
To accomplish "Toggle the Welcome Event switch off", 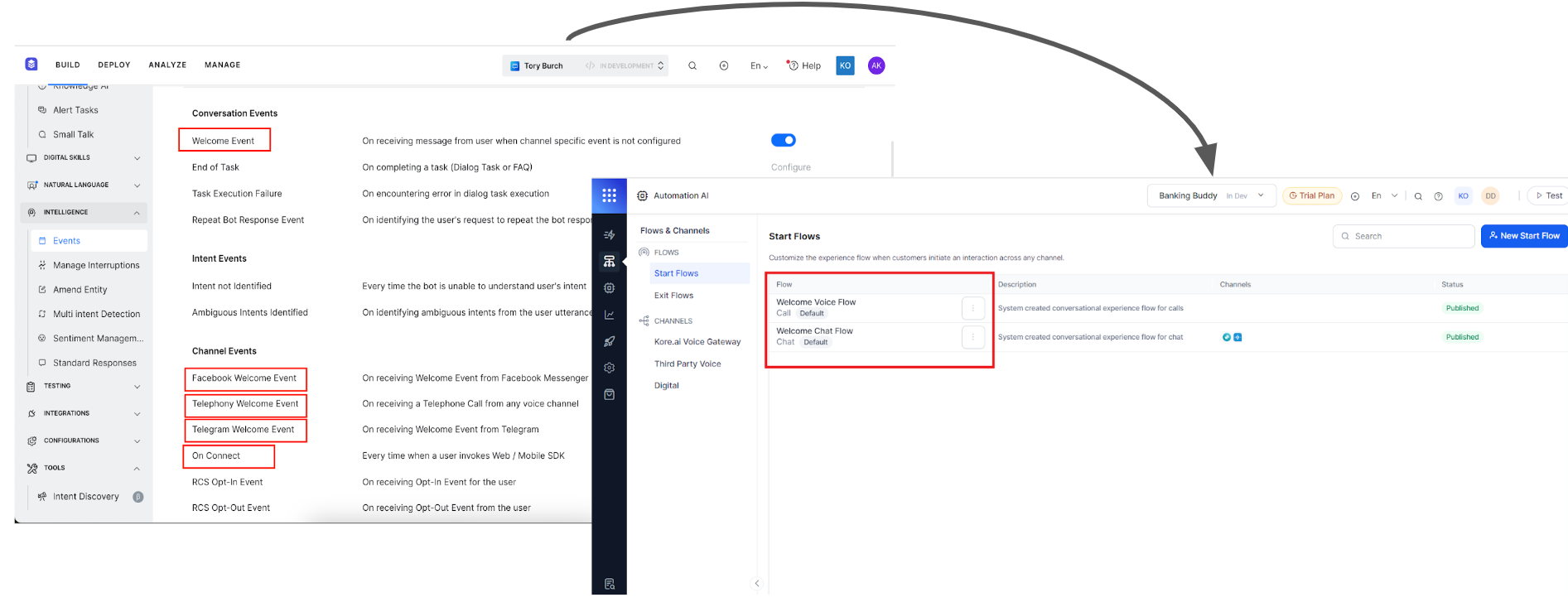I will coord(783,140).
